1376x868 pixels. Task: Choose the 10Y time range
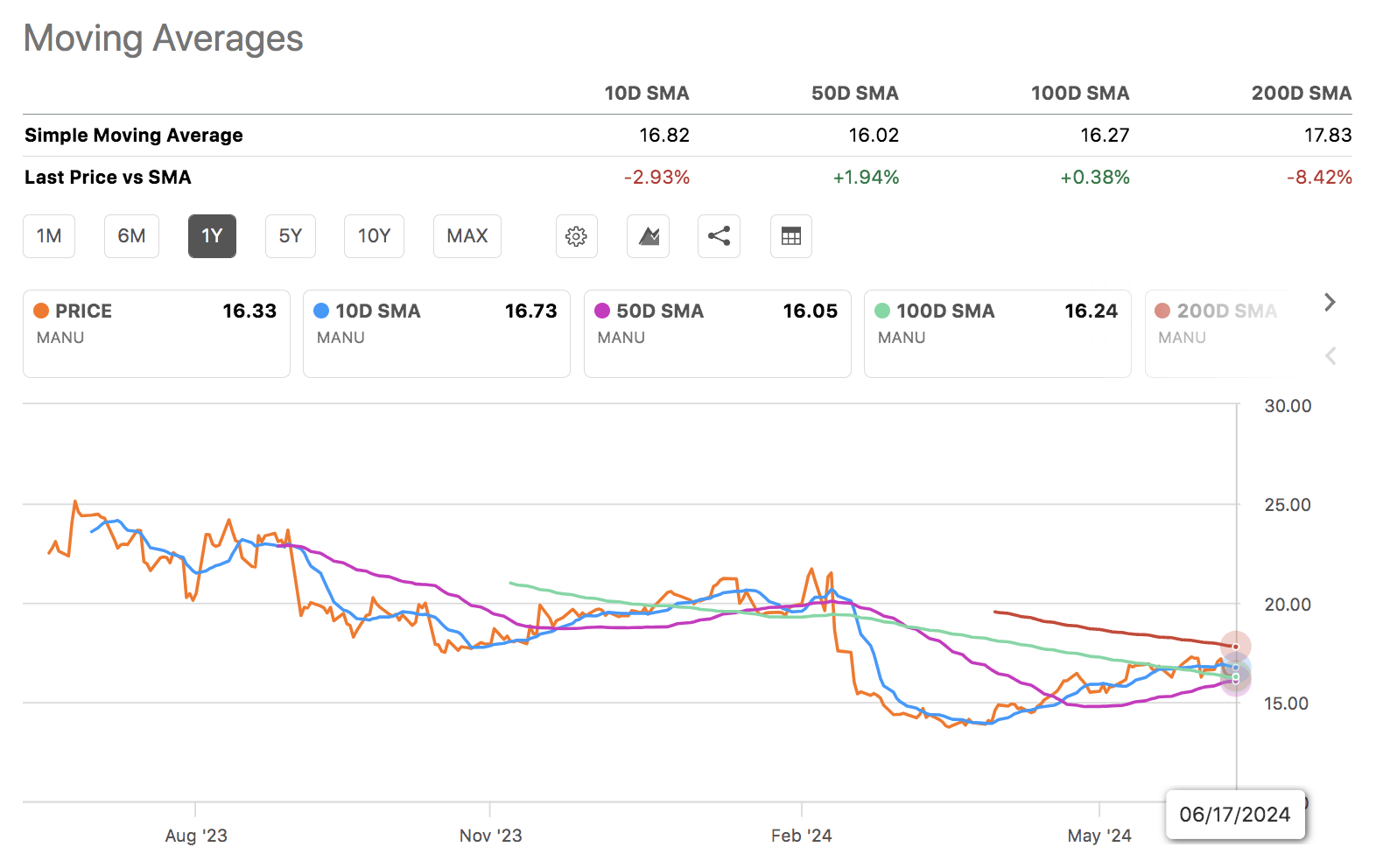point(374,236)
